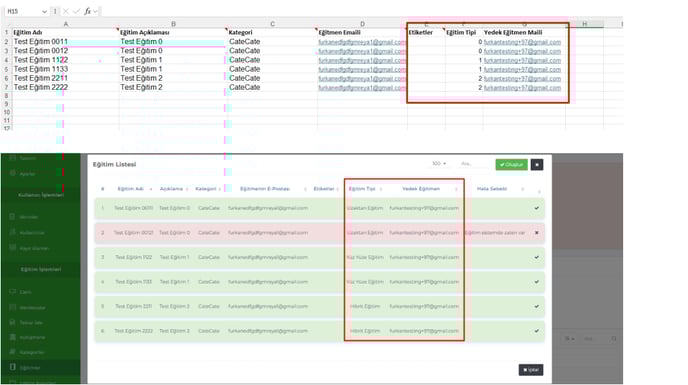The height and width of the screenshot is (385, 688).
Task: Click the X error status icon in list row 2
Action: (537, 233)
